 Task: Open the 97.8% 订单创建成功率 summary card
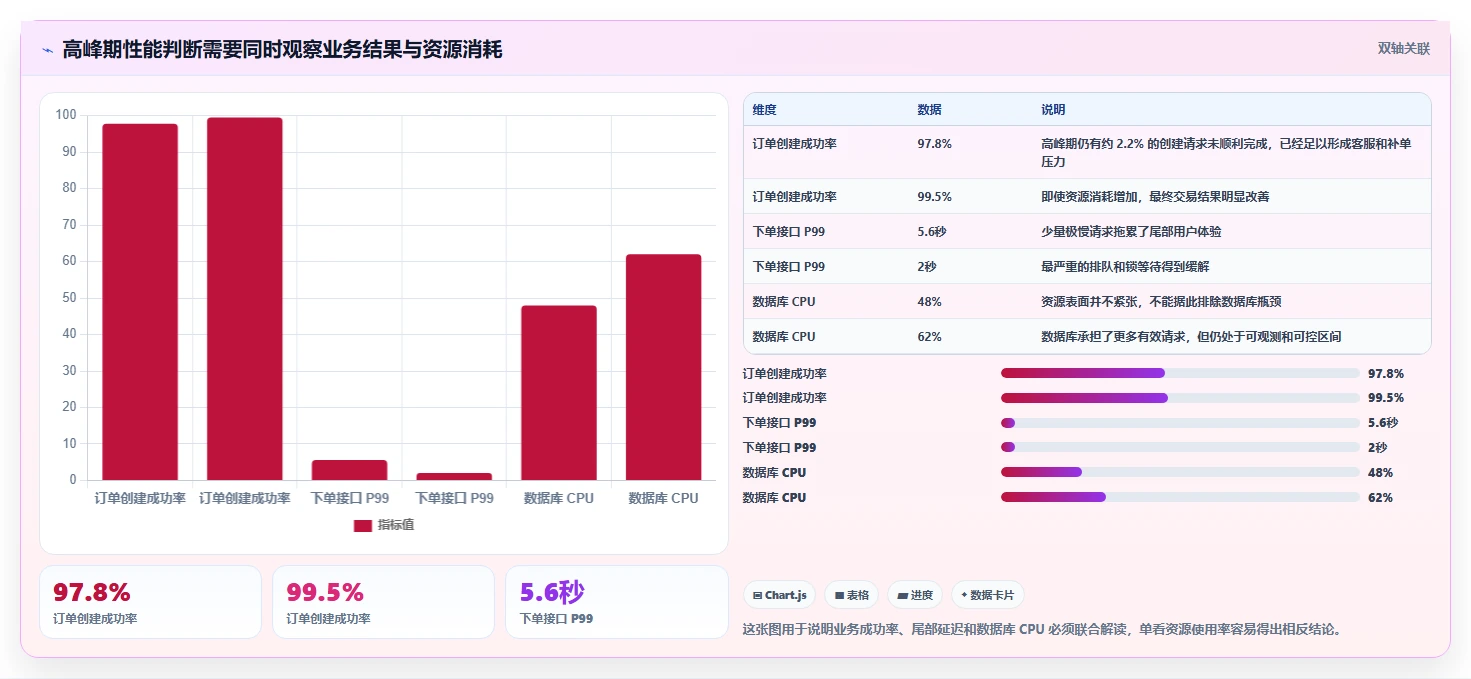tap(150, 602)
